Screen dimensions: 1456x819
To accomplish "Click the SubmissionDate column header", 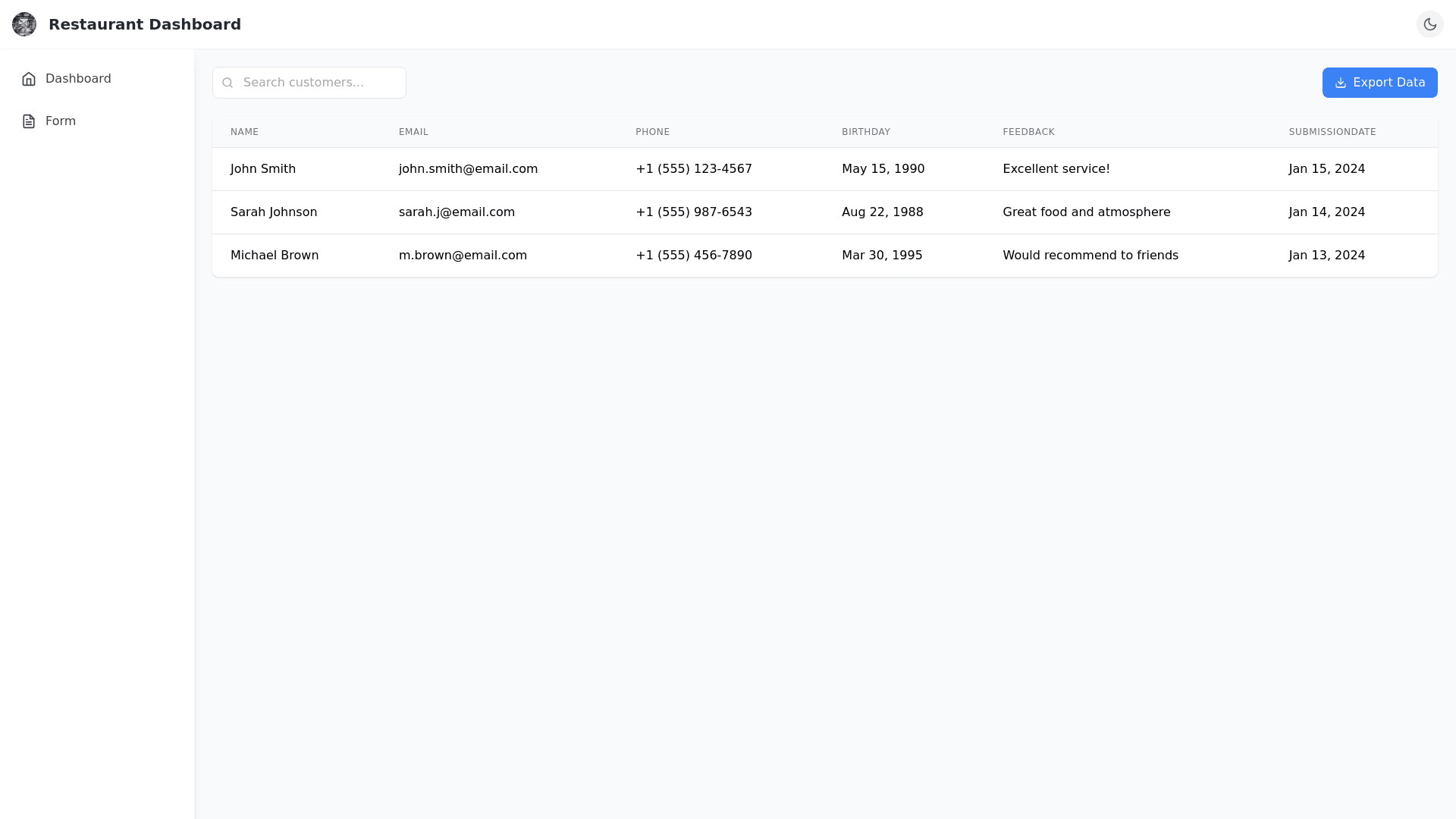I will coord(1332,132).
